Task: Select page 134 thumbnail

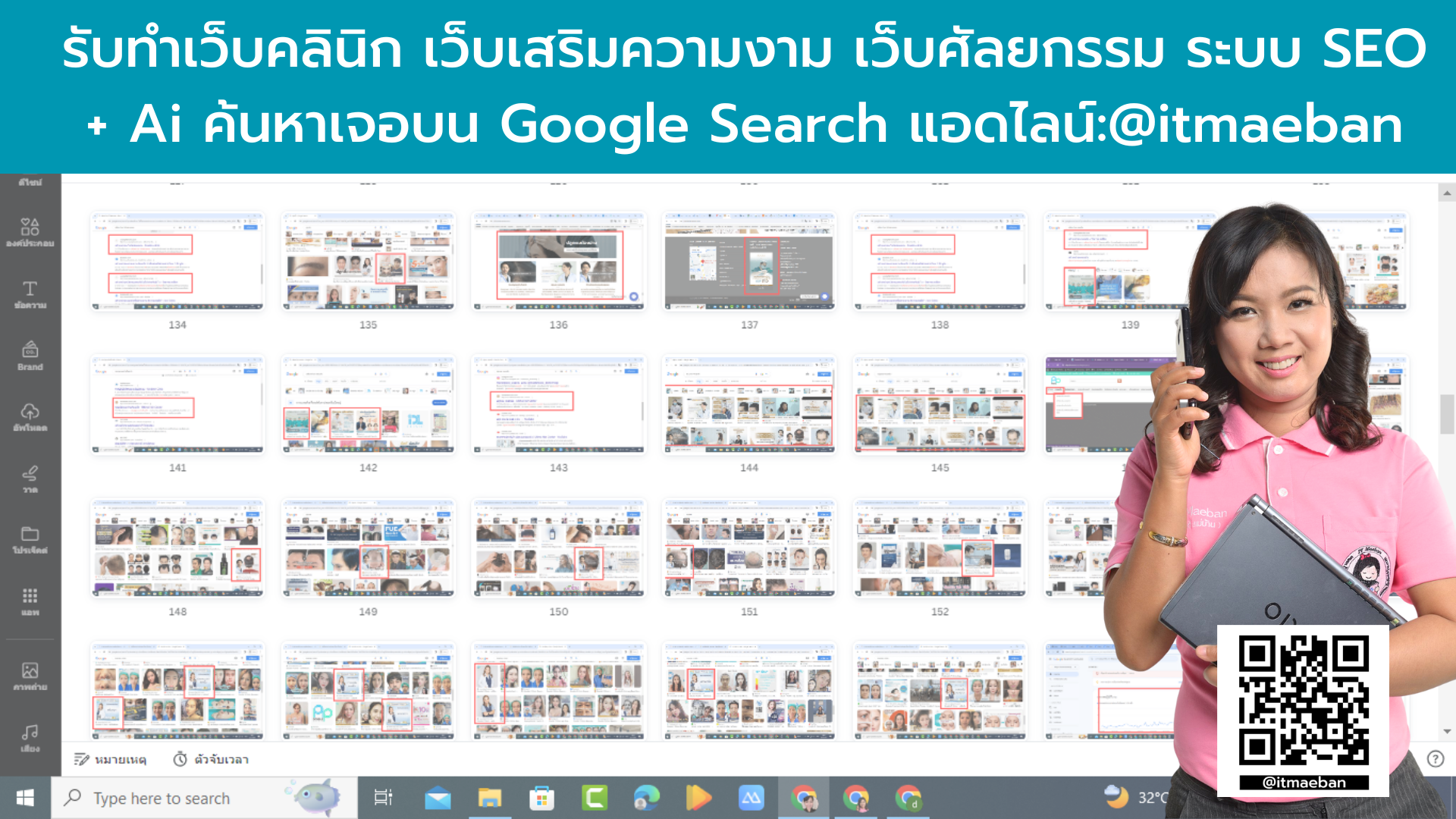Action: (x=177, y=262)
